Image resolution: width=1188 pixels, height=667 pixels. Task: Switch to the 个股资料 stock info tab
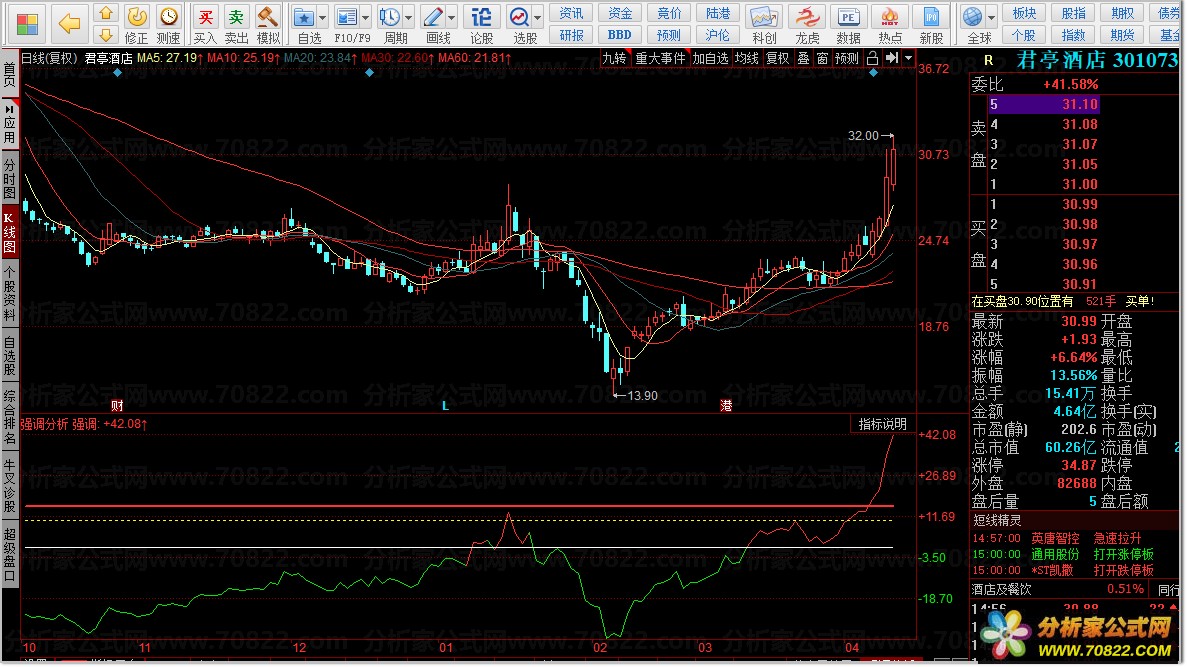[9, 294]
